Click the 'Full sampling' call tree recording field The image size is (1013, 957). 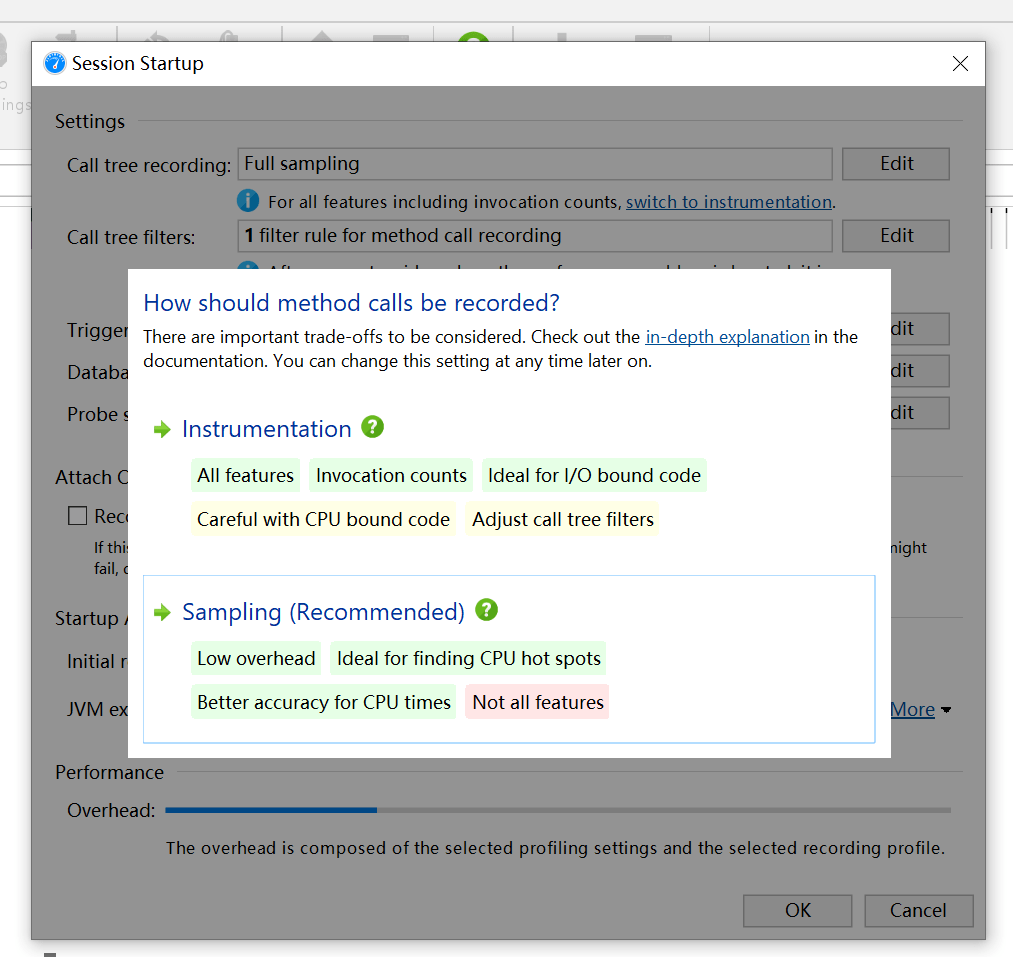coord(534,164)
